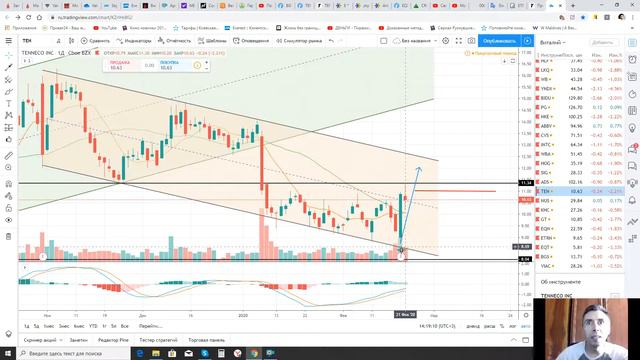Open the notifications bell in right sidebar
The image size is (640, 360).
632,200
